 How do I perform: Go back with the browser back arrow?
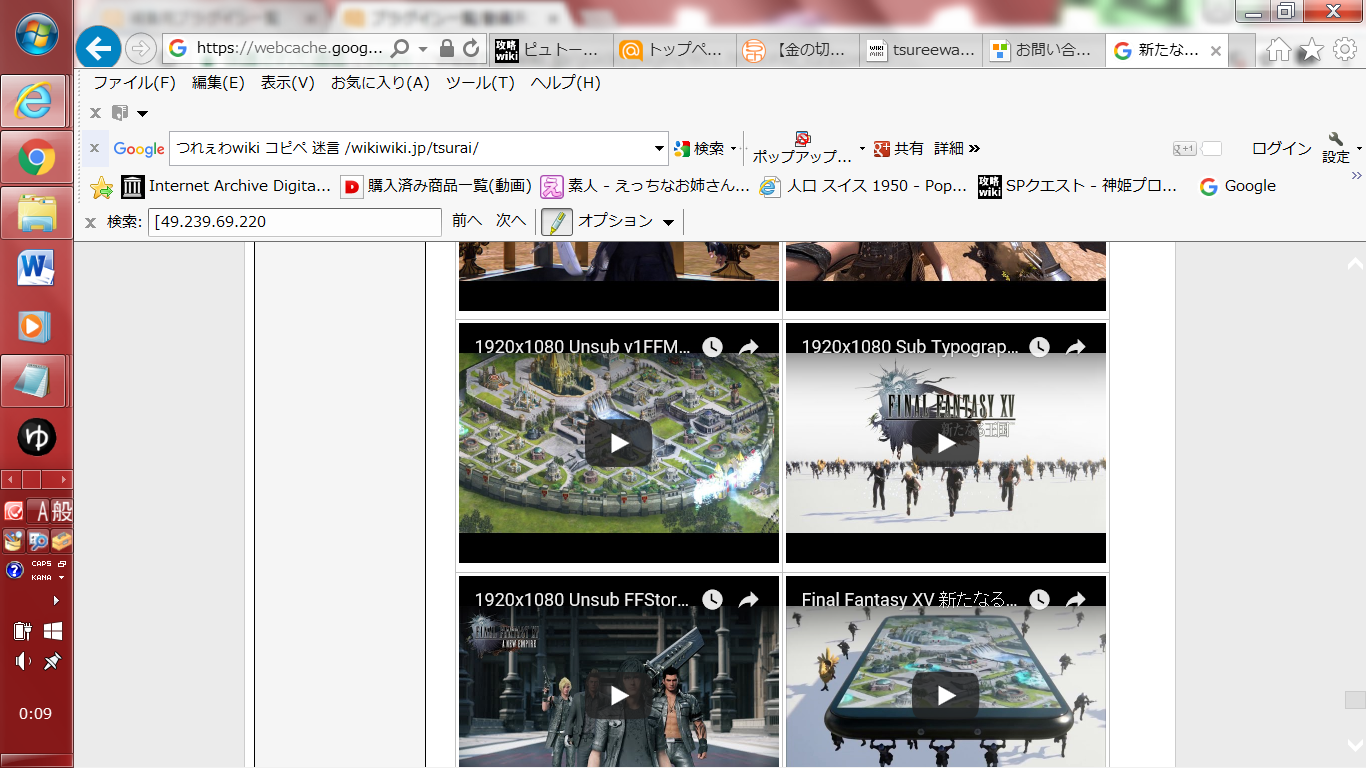tap(98, 48)
